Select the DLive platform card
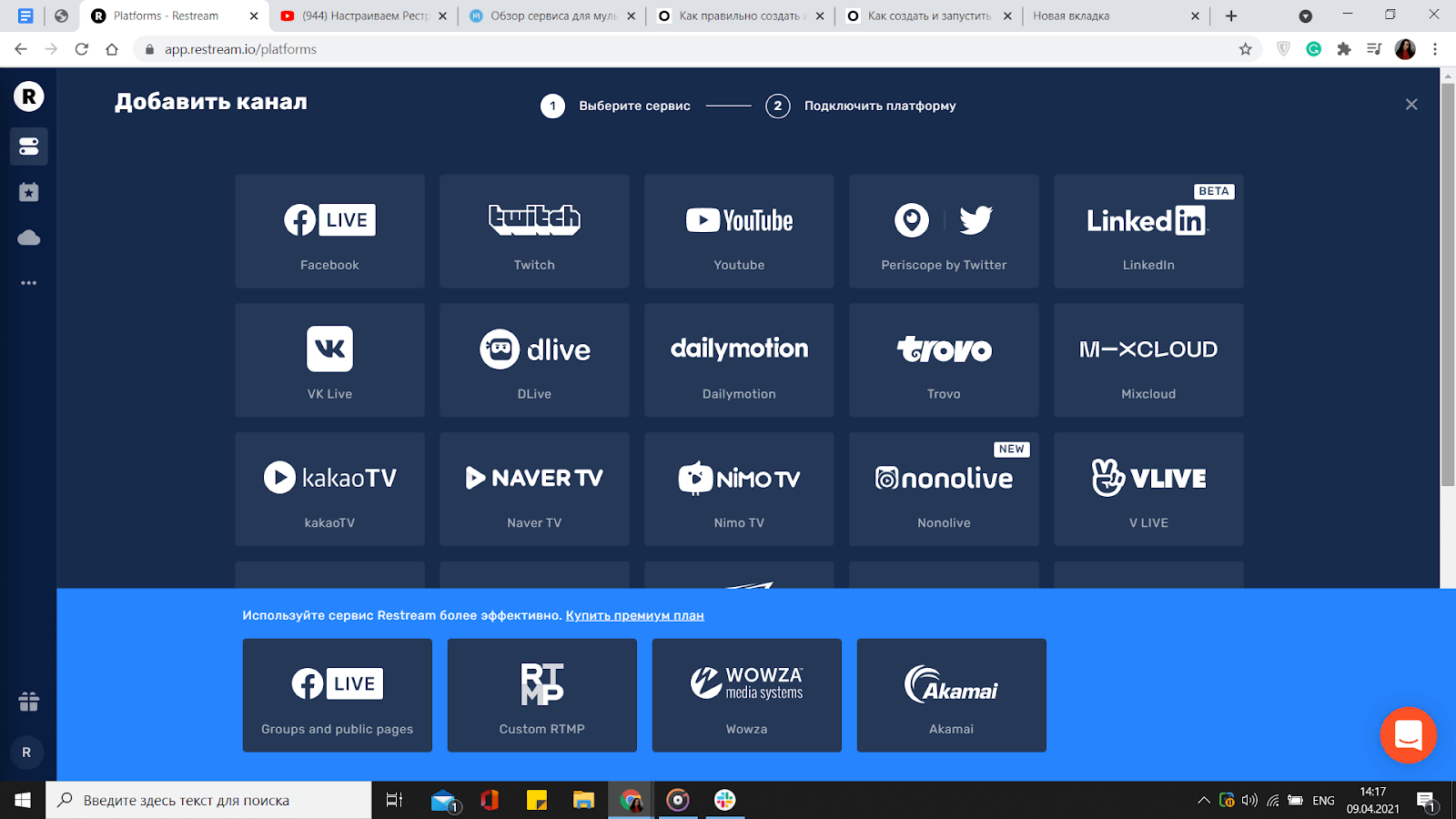This screenshot has width=1456, height=819. (x=534, y=360)
